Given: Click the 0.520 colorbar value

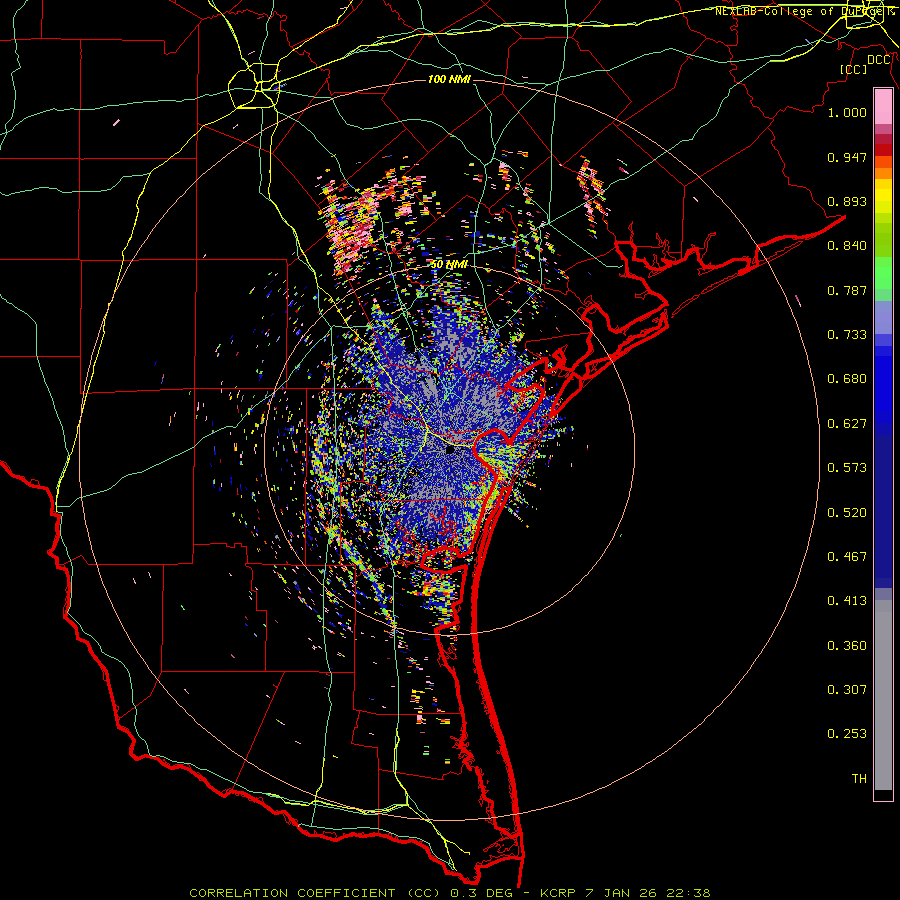Looking at the screenshot, I should [x=847, y=513].
